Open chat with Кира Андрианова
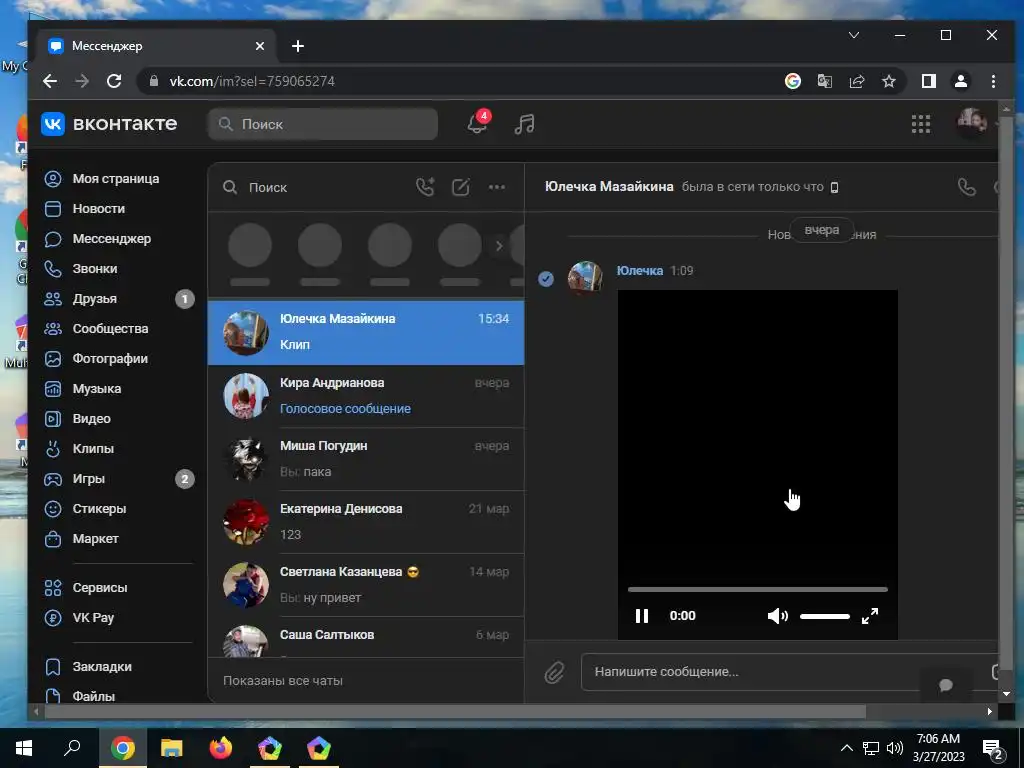Viewport: 1024px width, 768px height. click(x=366, y=396)
